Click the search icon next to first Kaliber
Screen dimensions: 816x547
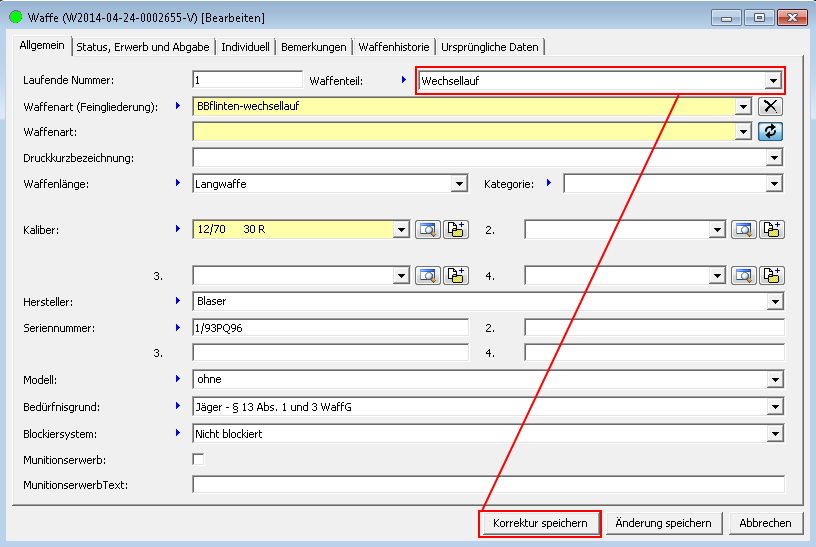click(427, 230)
